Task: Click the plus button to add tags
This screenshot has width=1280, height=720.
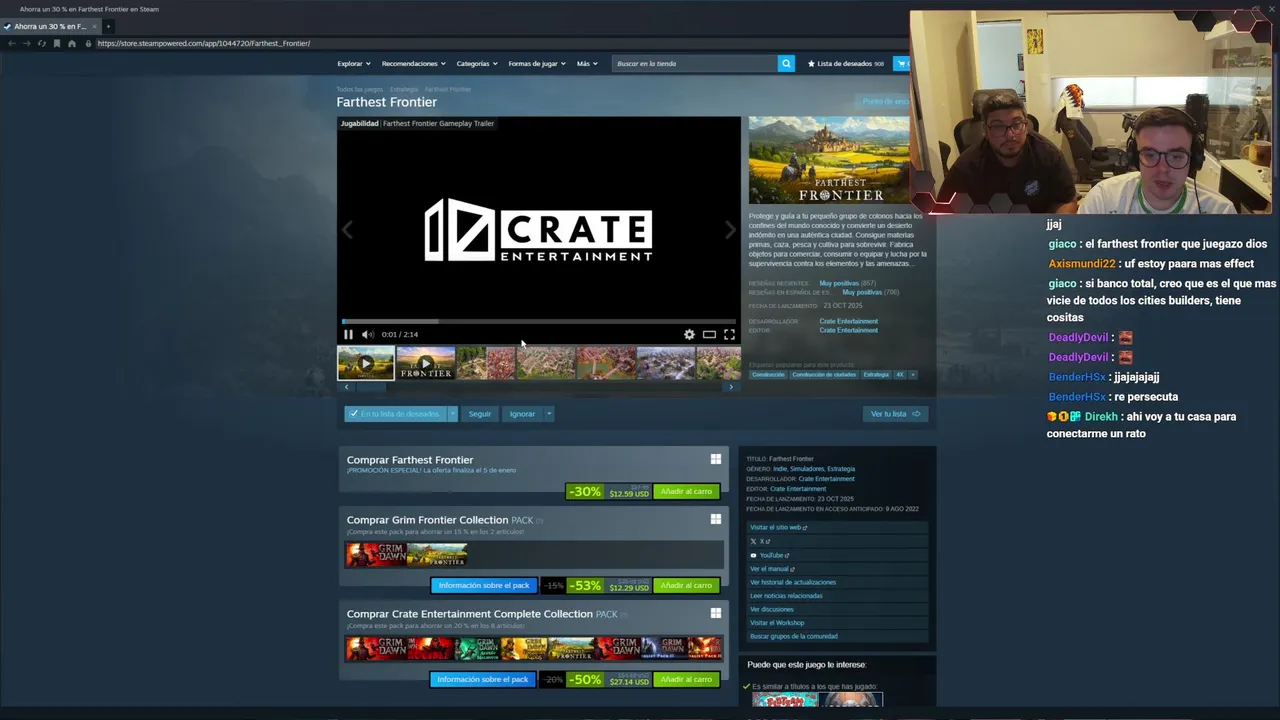Action: 912,374
